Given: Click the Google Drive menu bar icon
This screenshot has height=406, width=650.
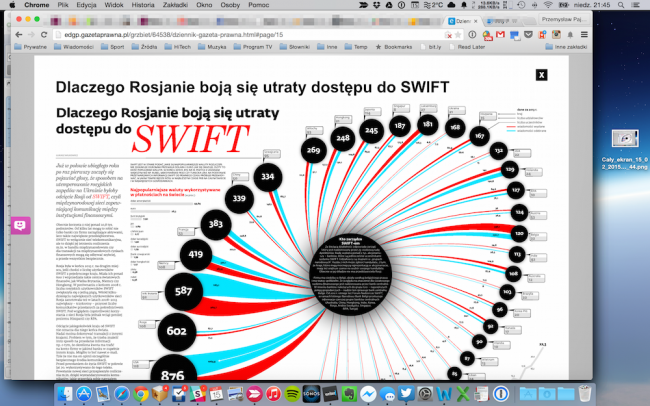Looking at the screenshot, I should coord(389,5).
